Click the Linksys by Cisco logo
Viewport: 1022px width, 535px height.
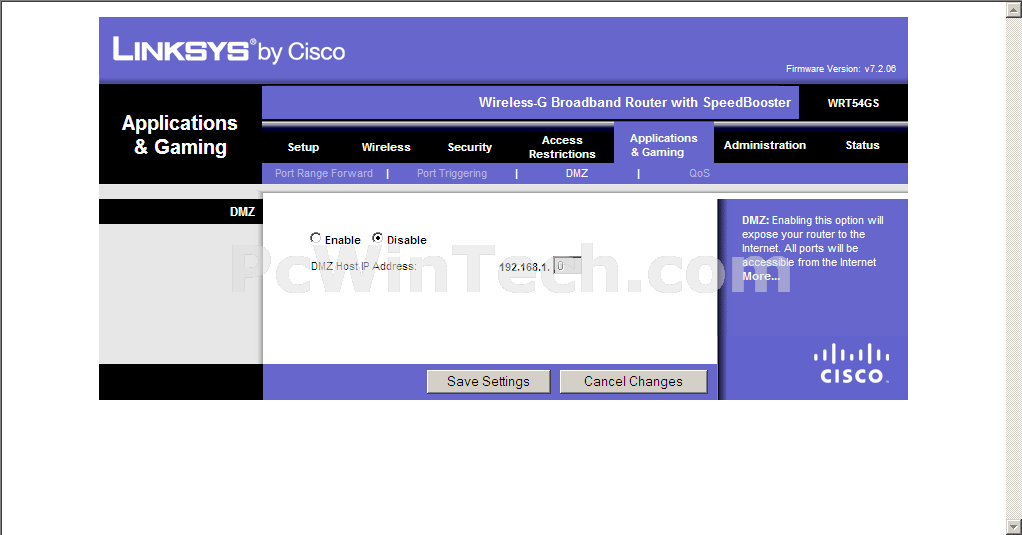pyautogui.click(x=229, y=50)
